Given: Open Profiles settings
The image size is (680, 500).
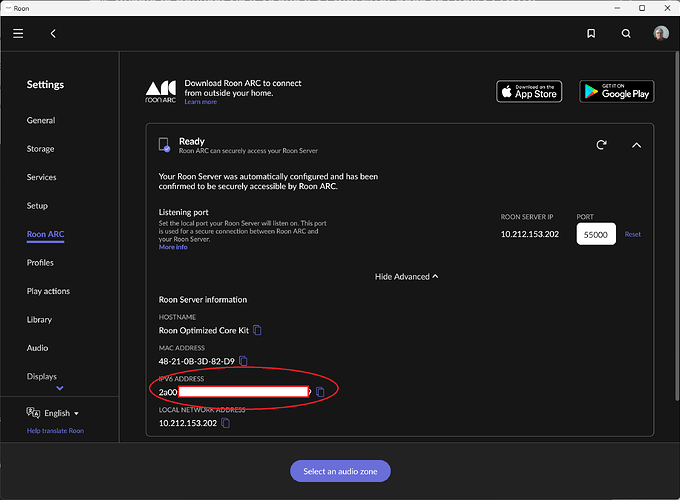Looking at the screenshot, I should point(40,263).
